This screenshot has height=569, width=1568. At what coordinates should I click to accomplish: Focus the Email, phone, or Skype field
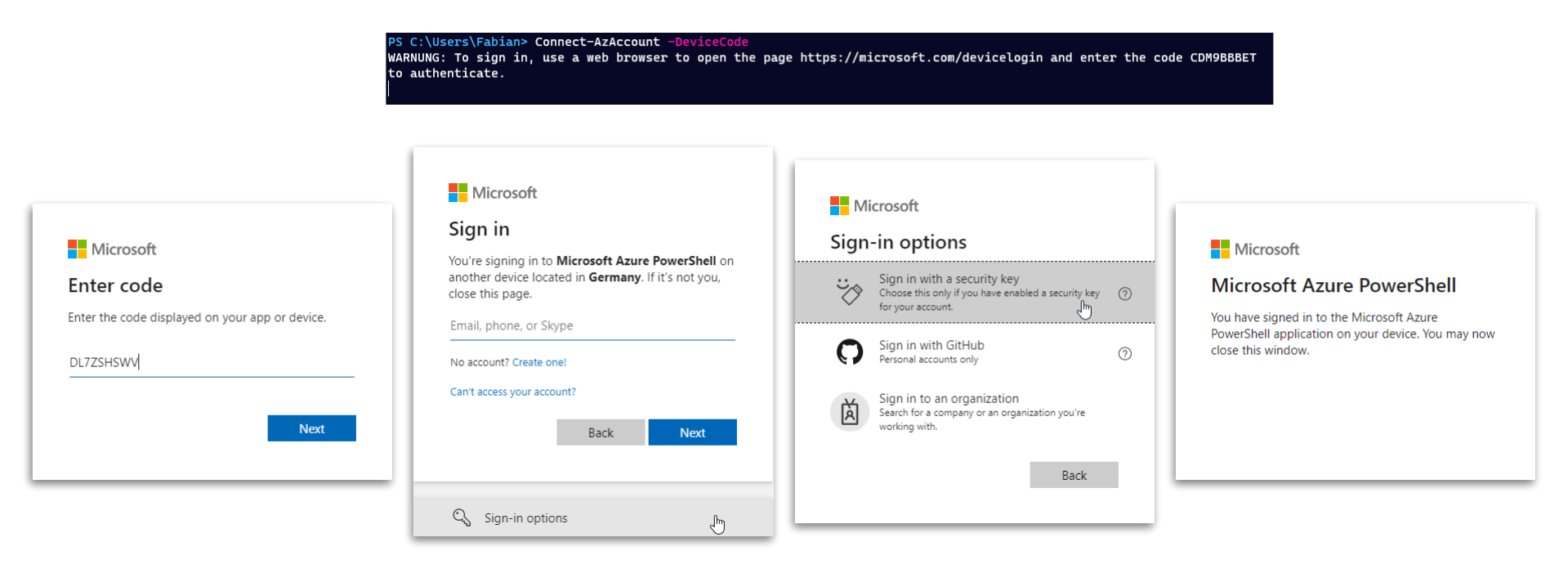pos(592,326)
